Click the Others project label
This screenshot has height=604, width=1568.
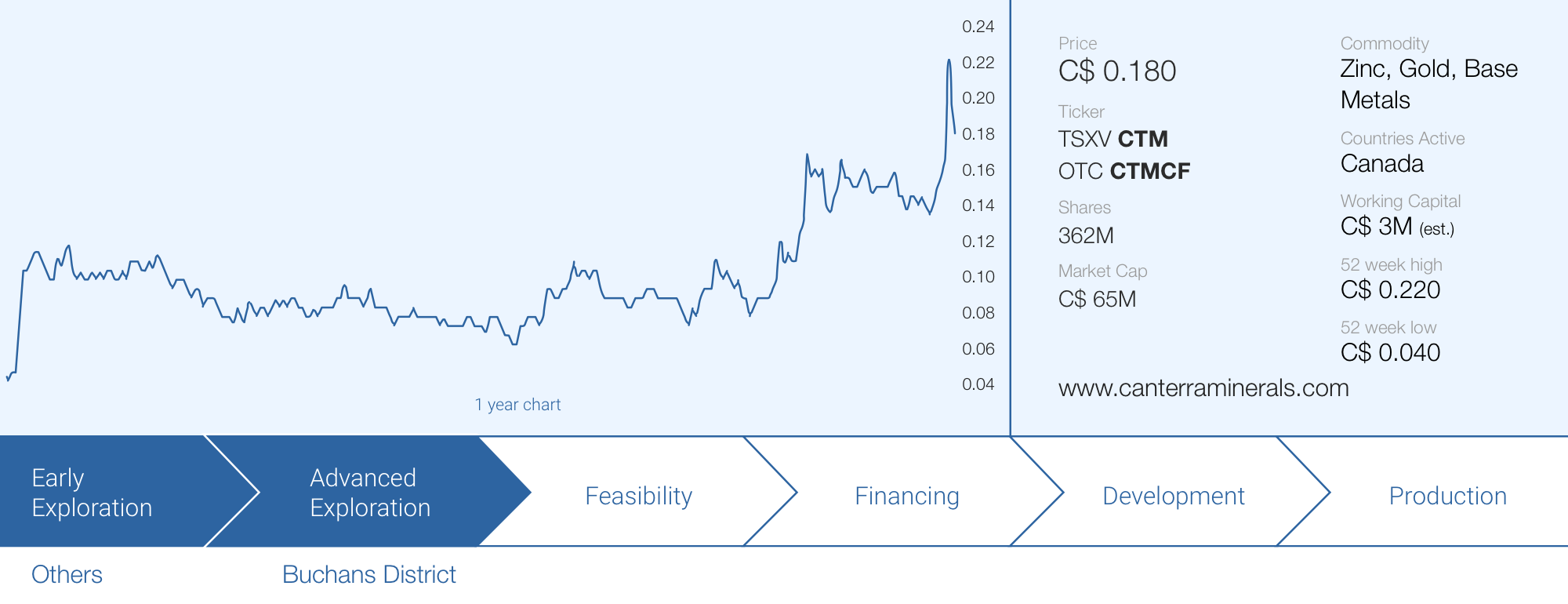pos(67,574)
